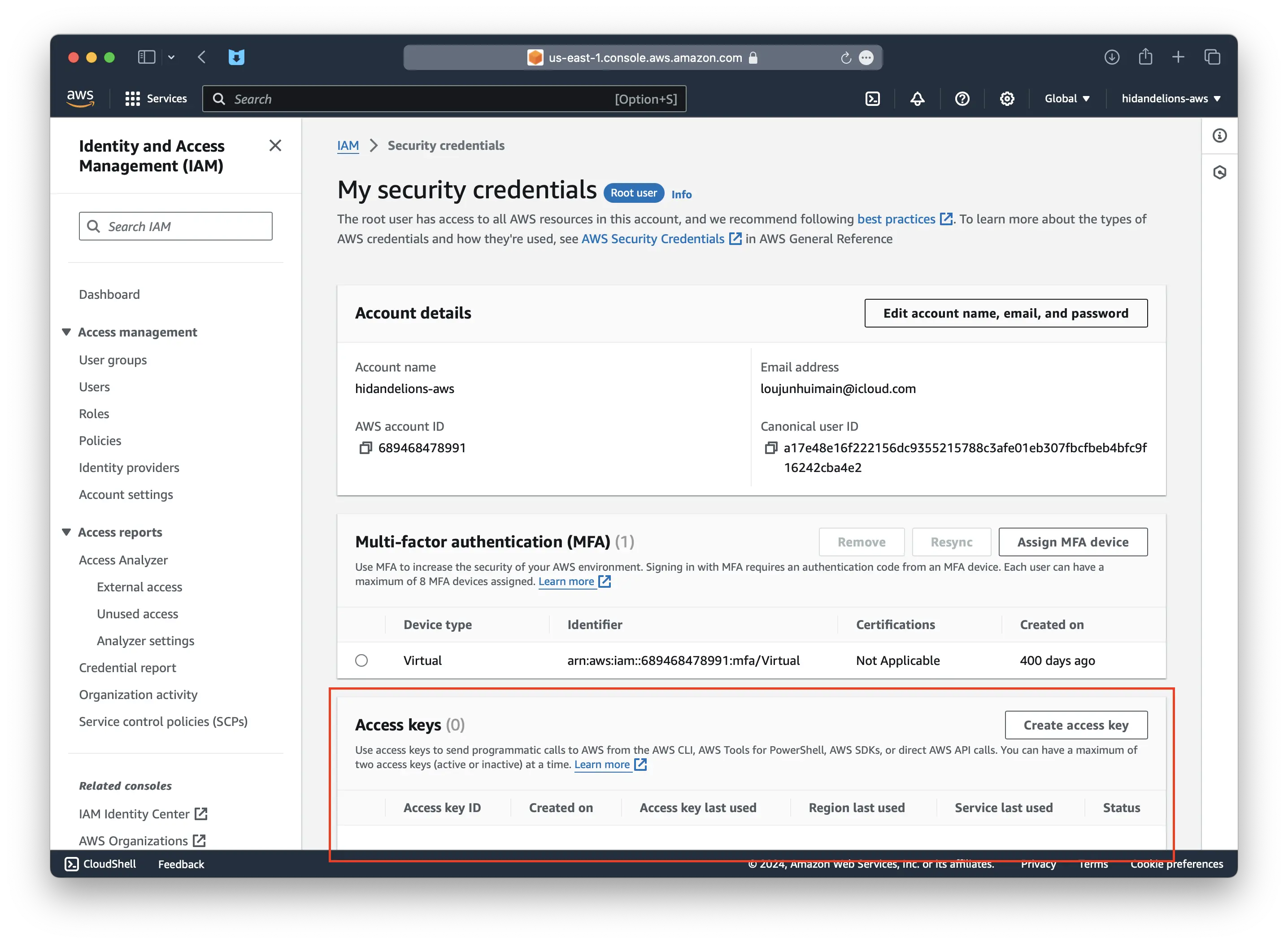Open console settings gear

pos(1006,98)
